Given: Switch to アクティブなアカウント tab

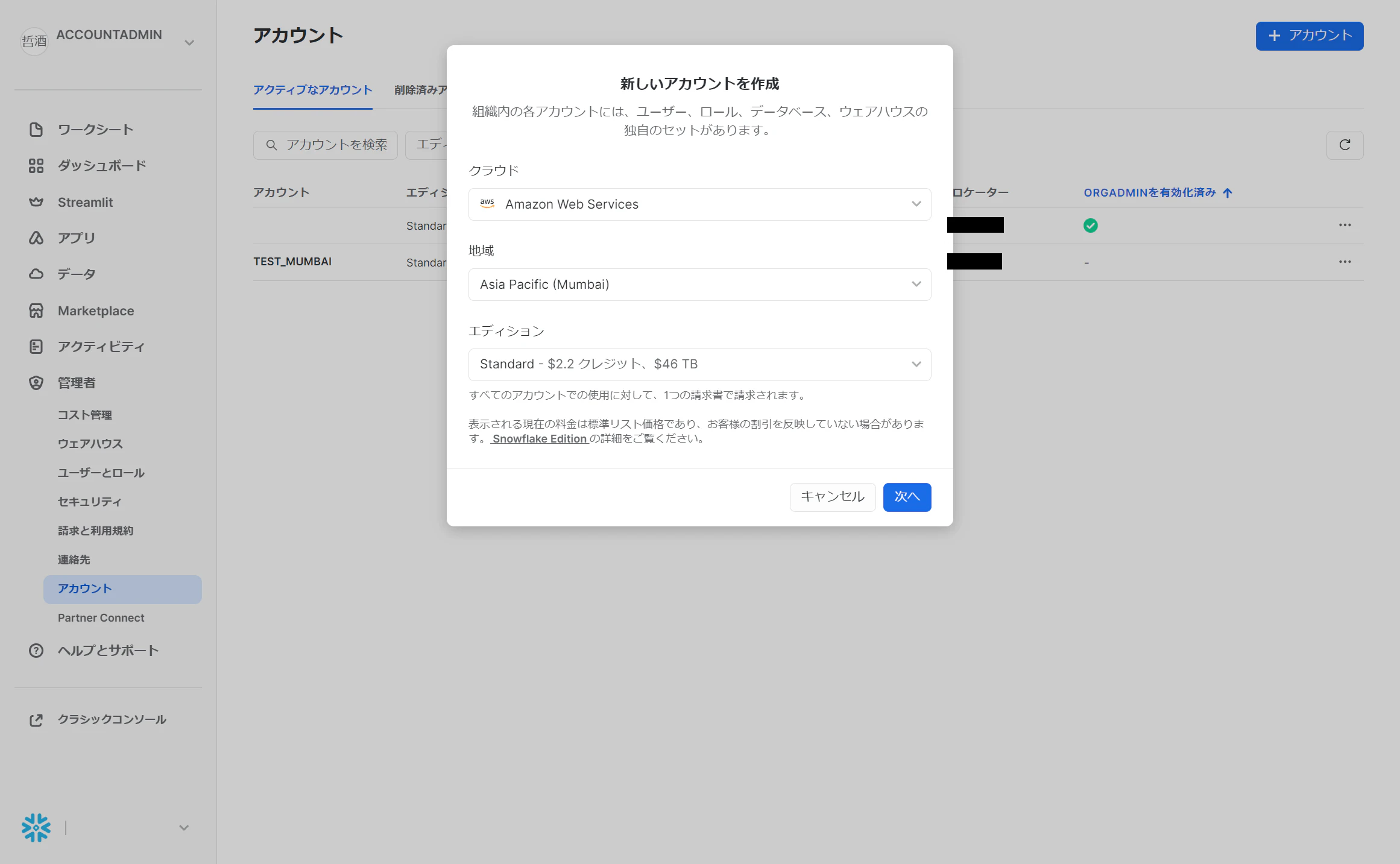Looking at the screenshot, I should (312, 90).
